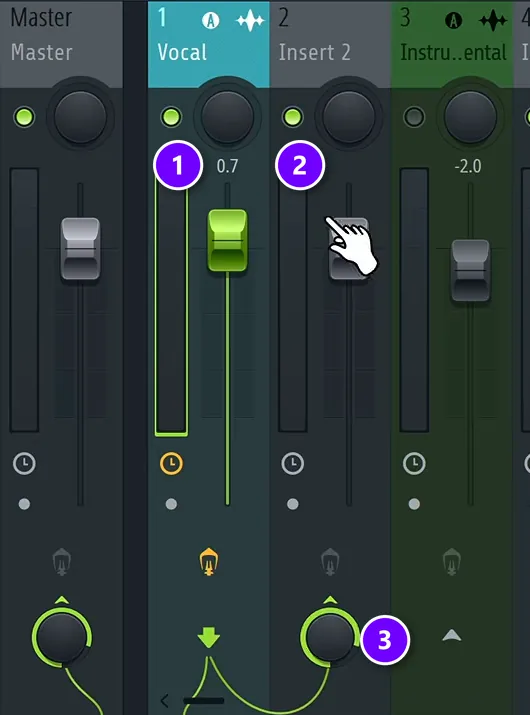Toggle the small dot button on Instrumental track

pyautogui.click(x=414, y=504)
